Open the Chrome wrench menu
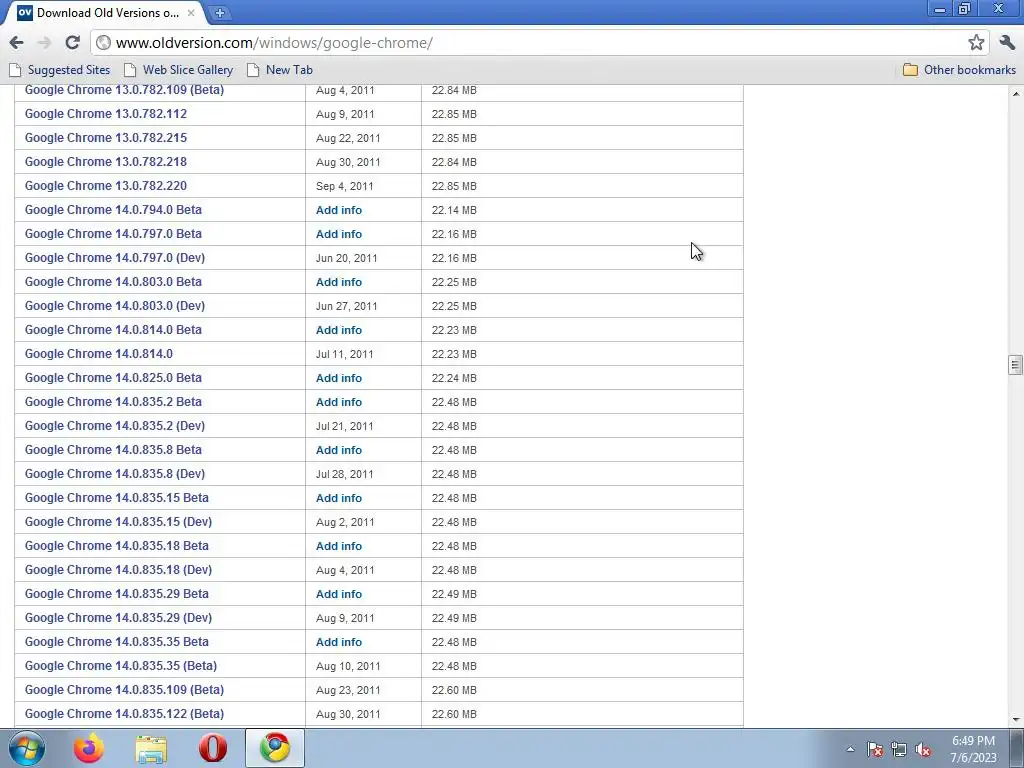 tap(1007, 43)
